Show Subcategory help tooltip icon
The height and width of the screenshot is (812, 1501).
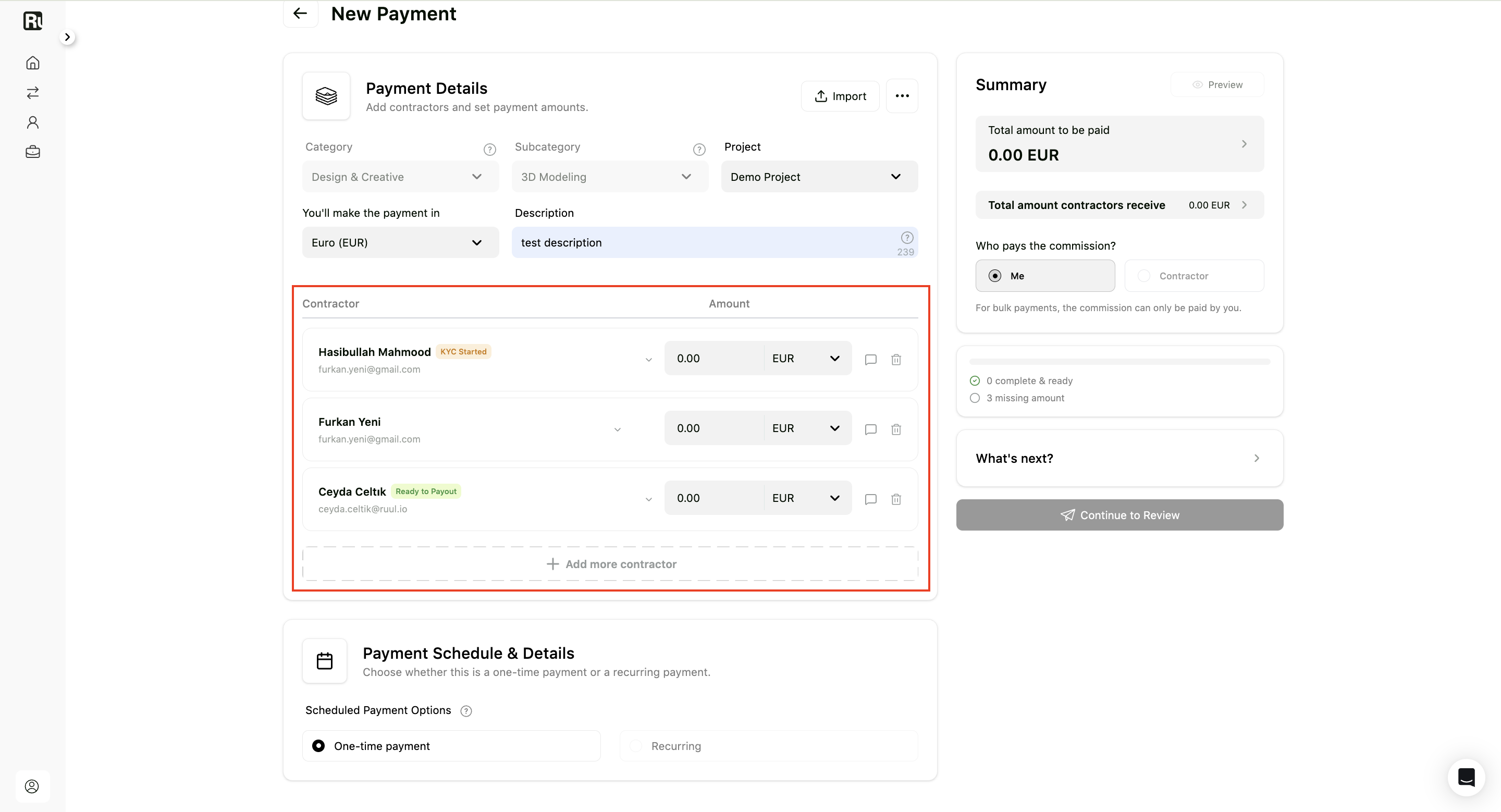699,150
